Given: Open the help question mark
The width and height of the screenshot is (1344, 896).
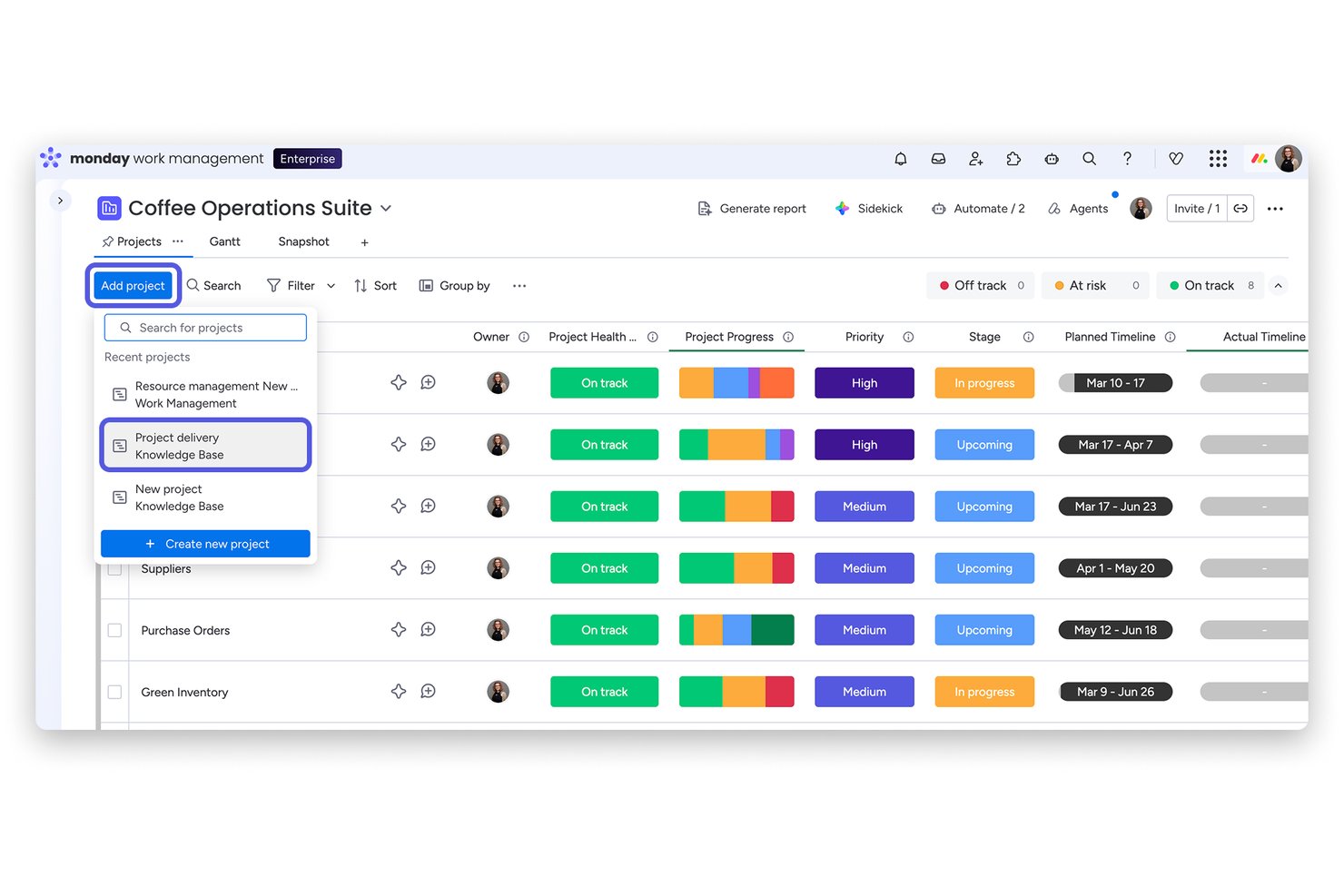Looking at the screenshot, I should click(1127, 159).
